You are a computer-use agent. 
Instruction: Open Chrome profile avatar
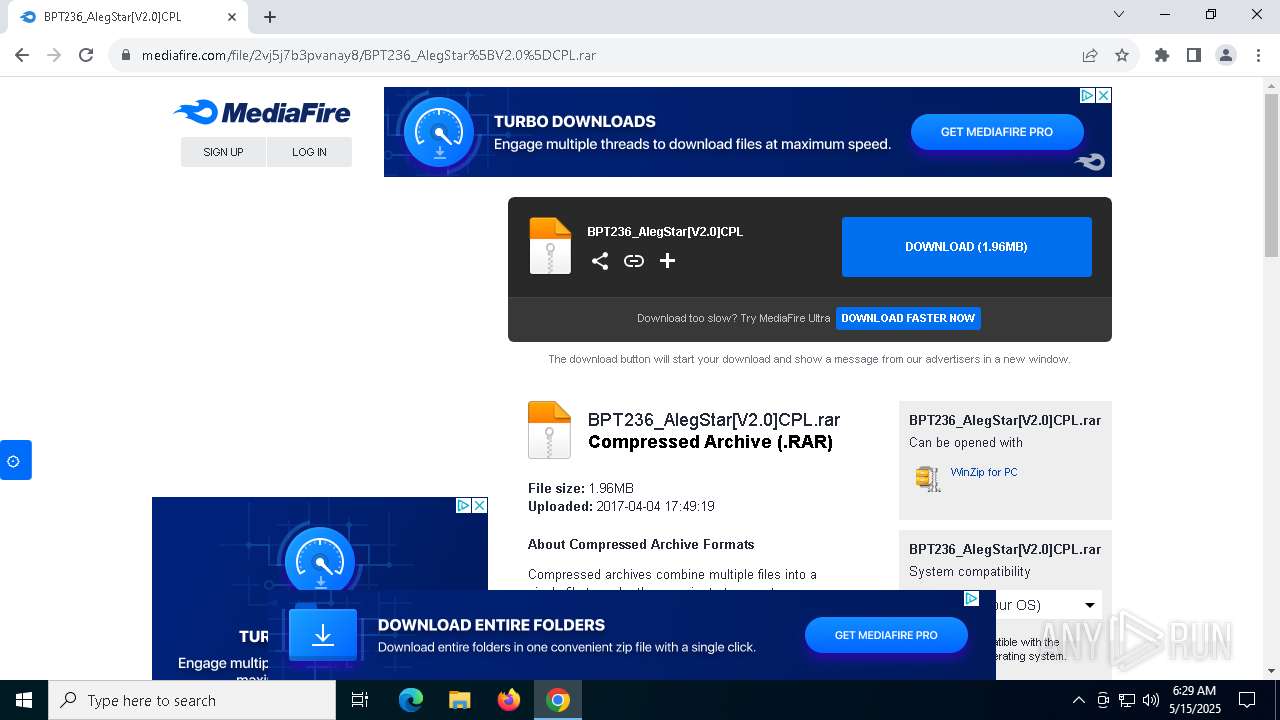pyautogui.click(x=1226, y=55)
